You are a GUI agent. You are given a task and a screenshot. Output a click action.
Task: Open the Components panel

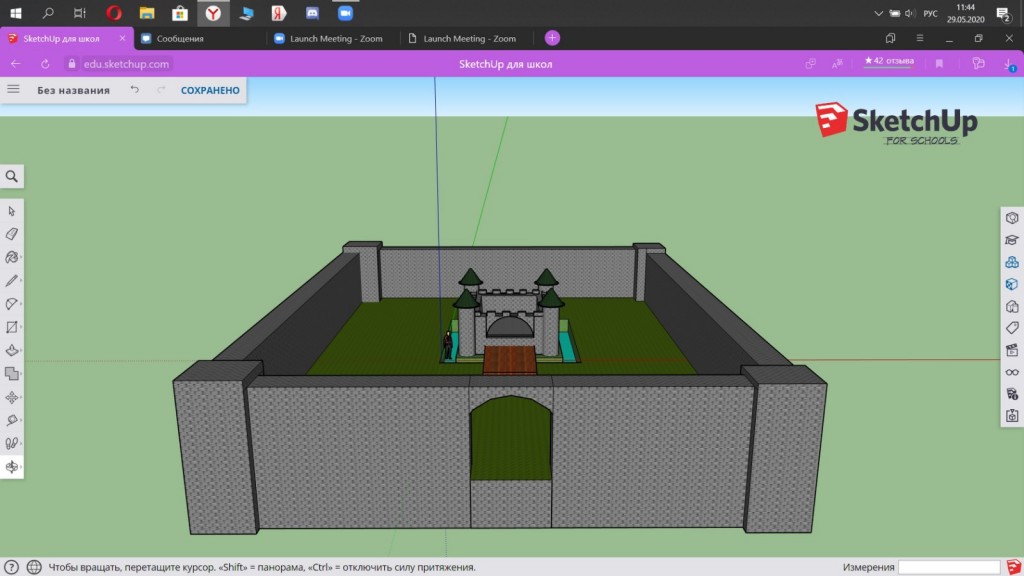click(1012, 262)
